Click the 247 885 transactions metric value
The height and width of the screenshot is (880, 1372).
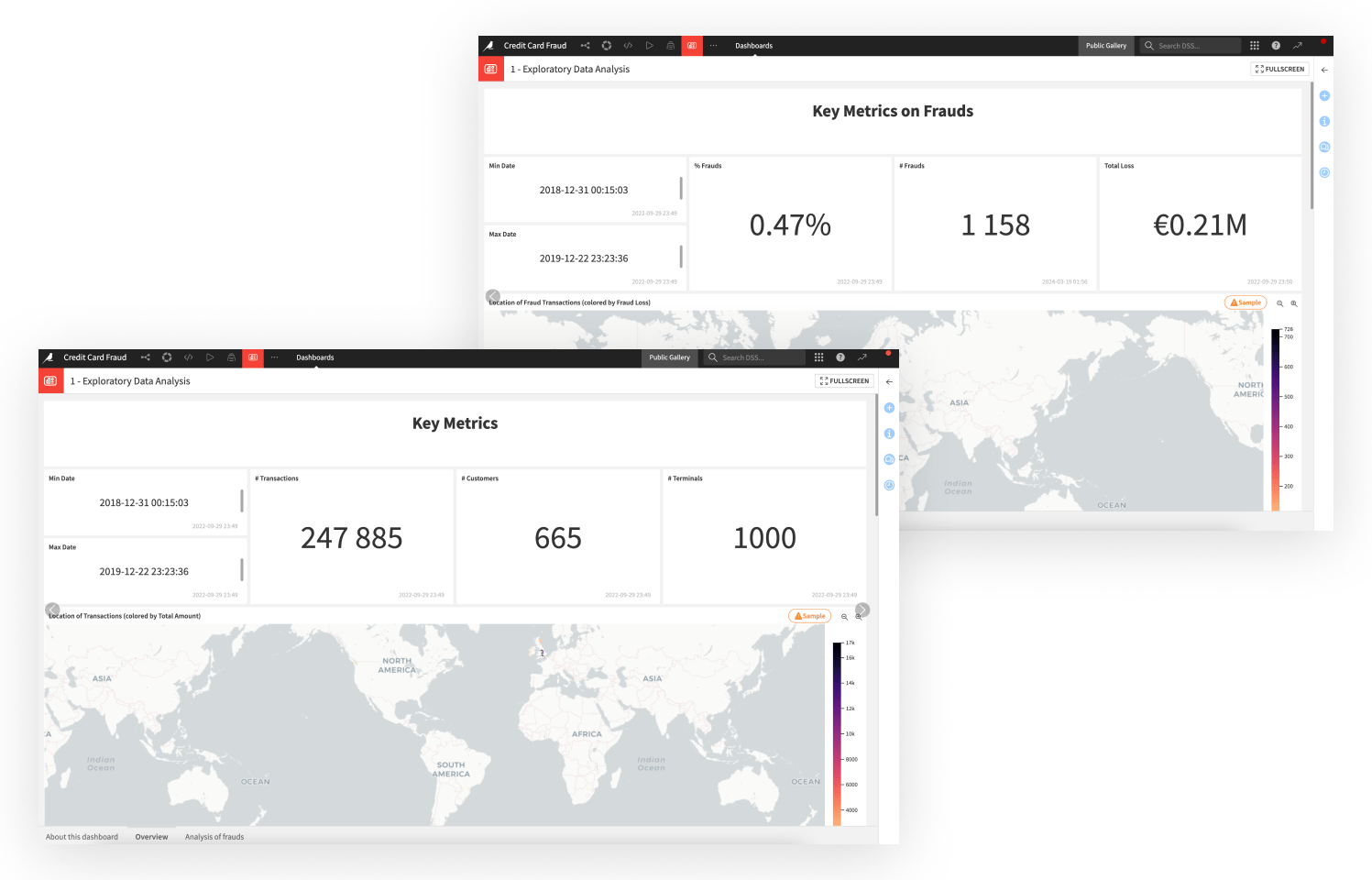coord(352,538)
